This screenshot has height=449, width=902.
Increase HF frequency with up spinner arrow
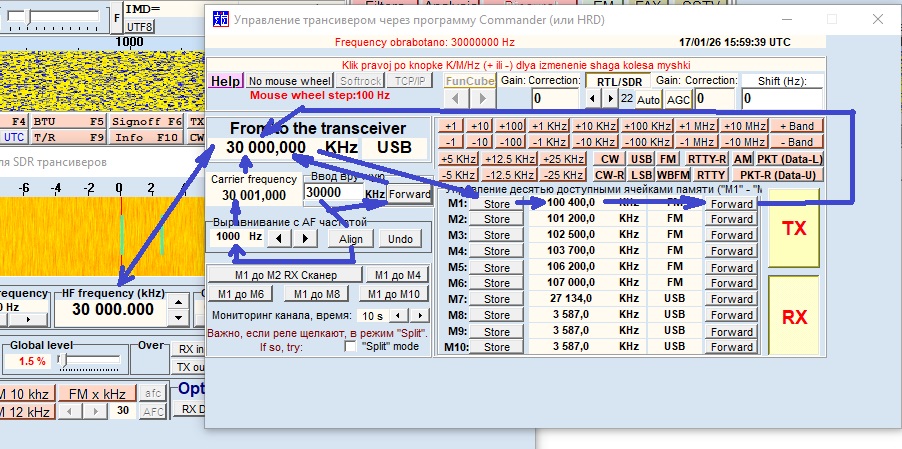click(180, 302)
